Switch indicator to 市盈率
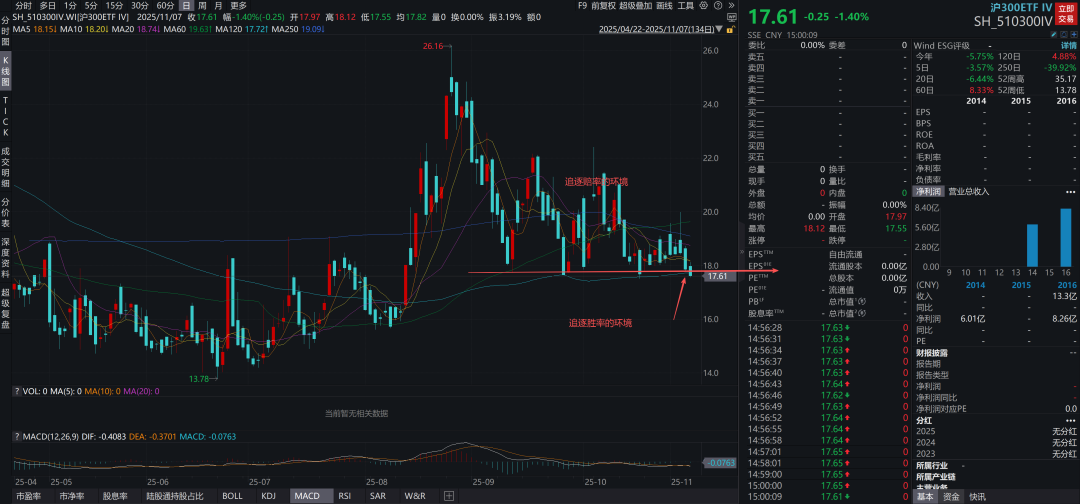 tap(28, 496)
